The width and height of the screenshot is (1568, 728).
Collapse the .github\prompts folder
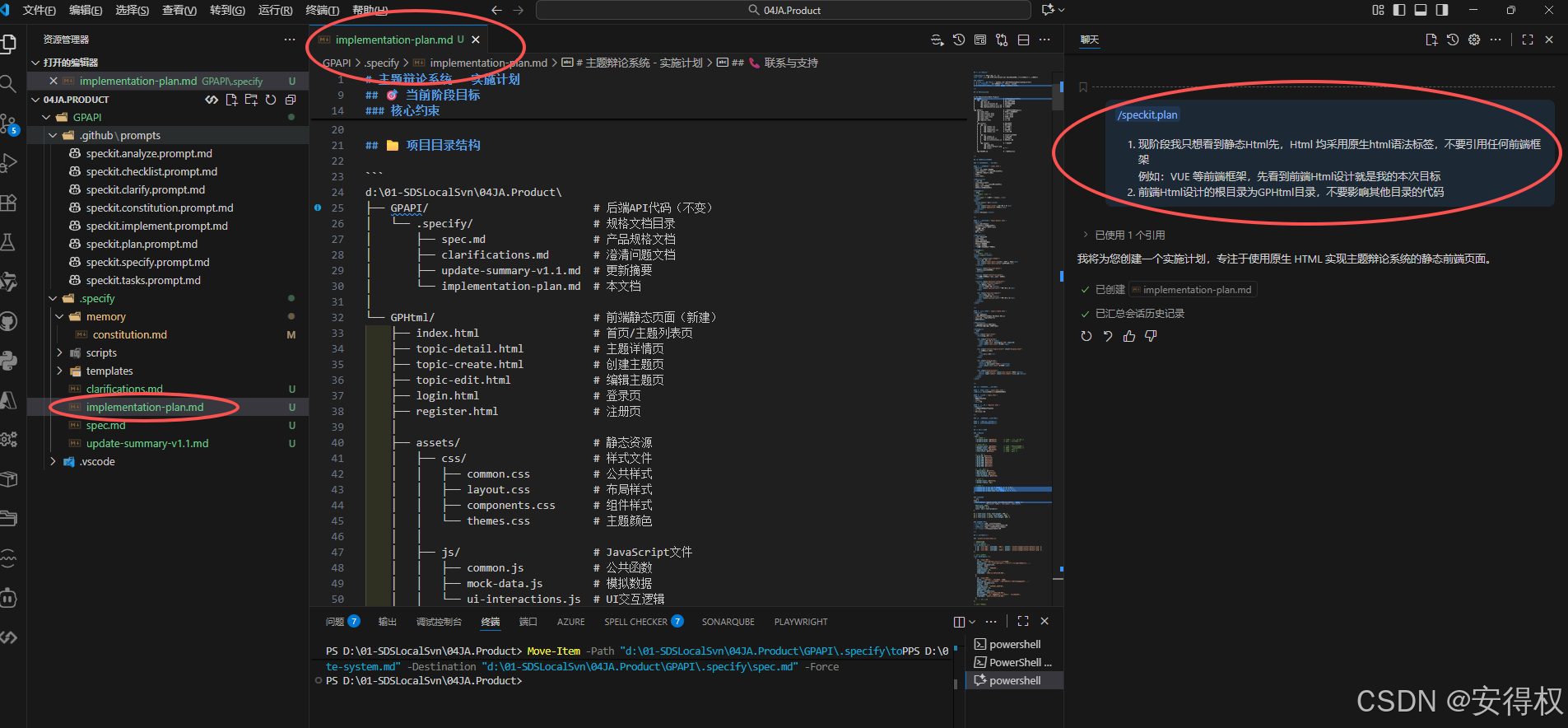(54, 136)
